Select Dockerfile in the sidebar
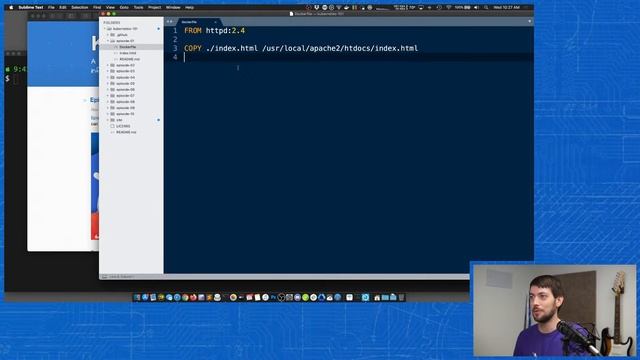Screen dimensions: 640x360 127,47
